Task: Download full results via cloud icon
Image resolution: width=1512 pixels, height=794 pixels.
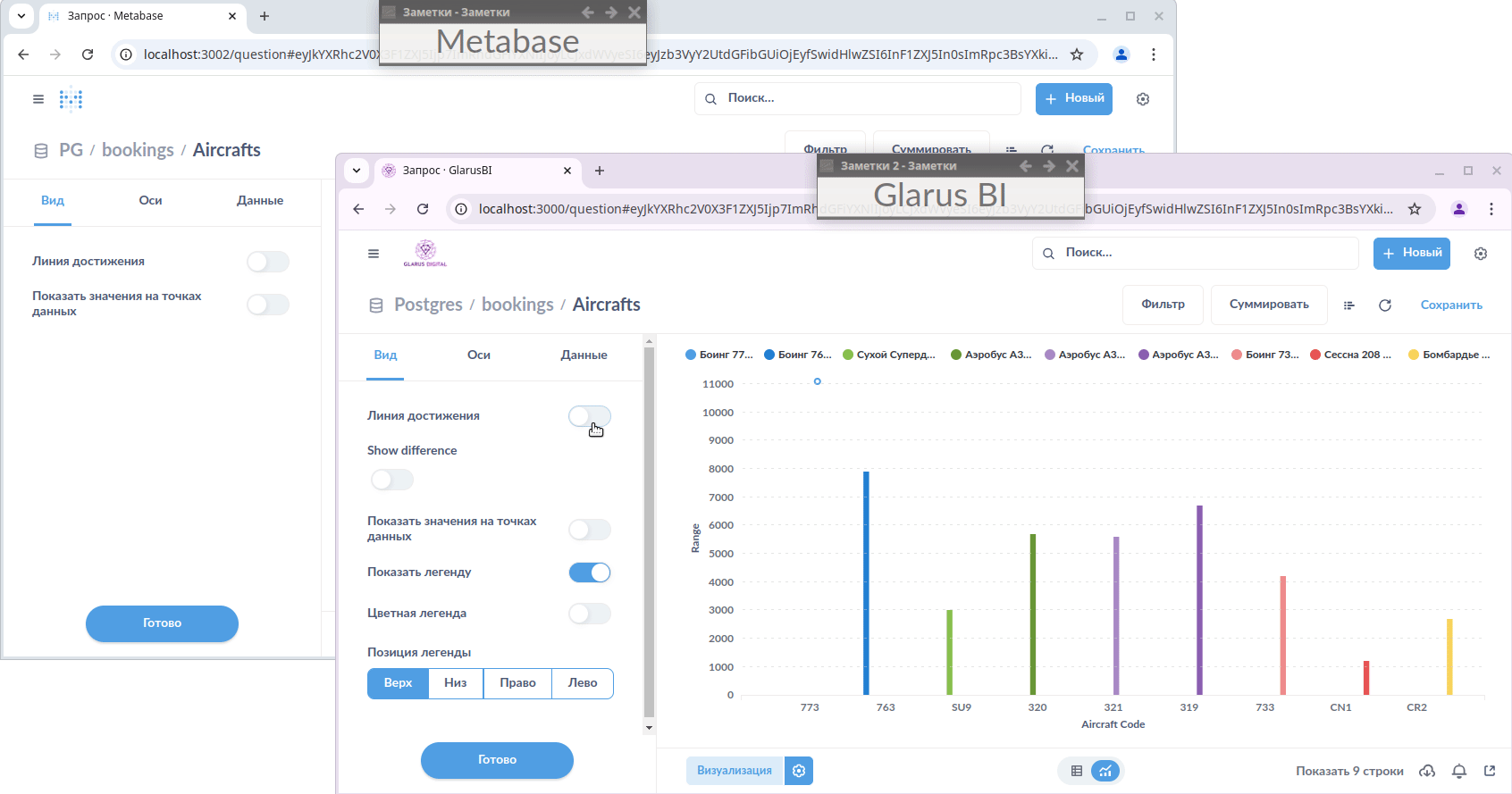Action: 1427,771
